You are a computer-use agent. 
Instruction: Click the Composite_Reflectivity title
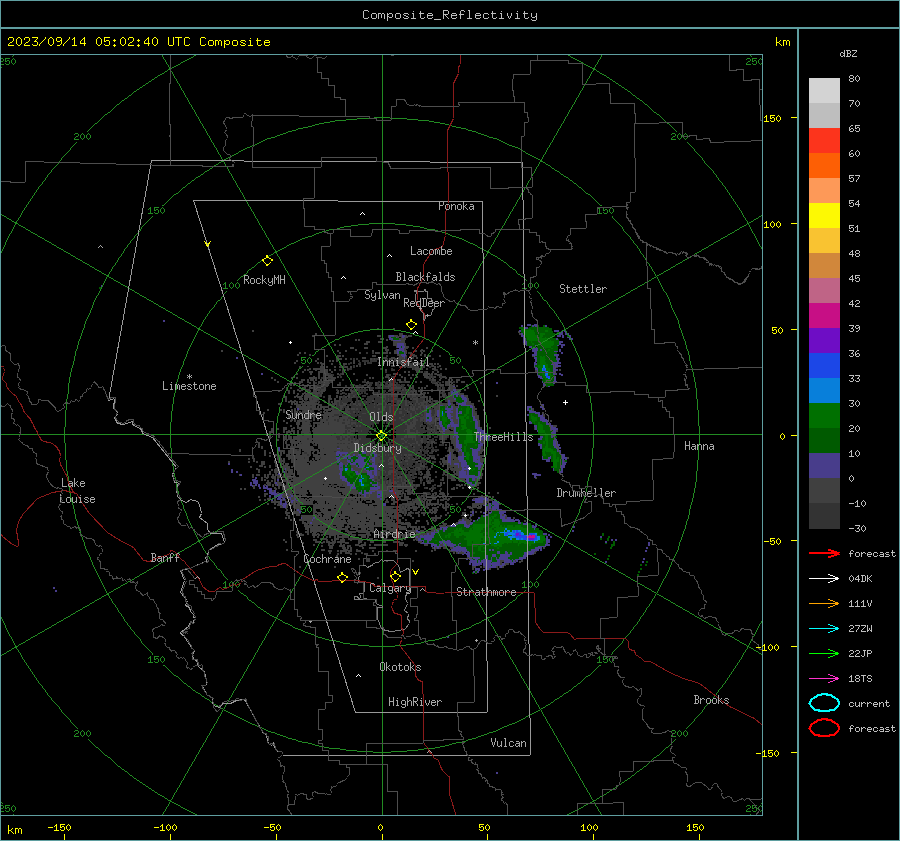coord(450,15)
